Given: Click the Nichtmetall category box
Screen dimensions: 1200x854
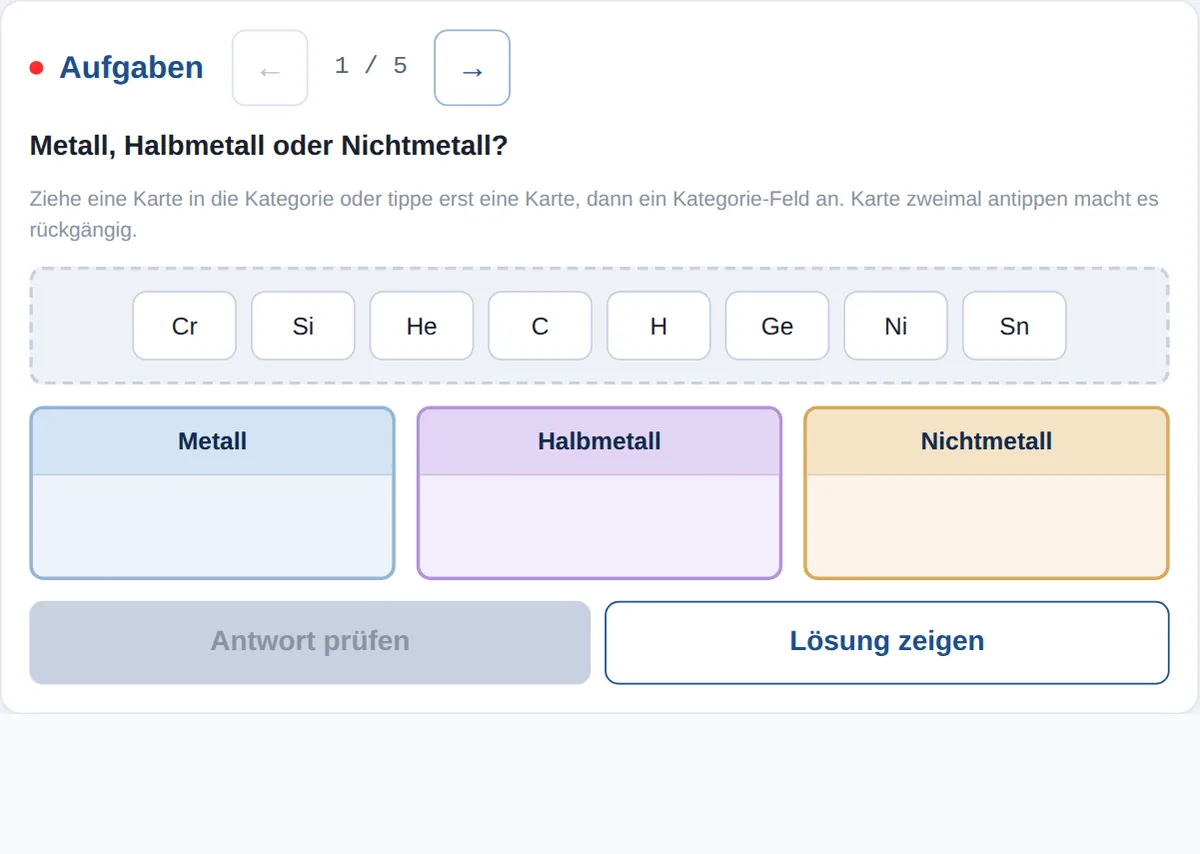Looking at the screenshot, I should coord(986,493).
